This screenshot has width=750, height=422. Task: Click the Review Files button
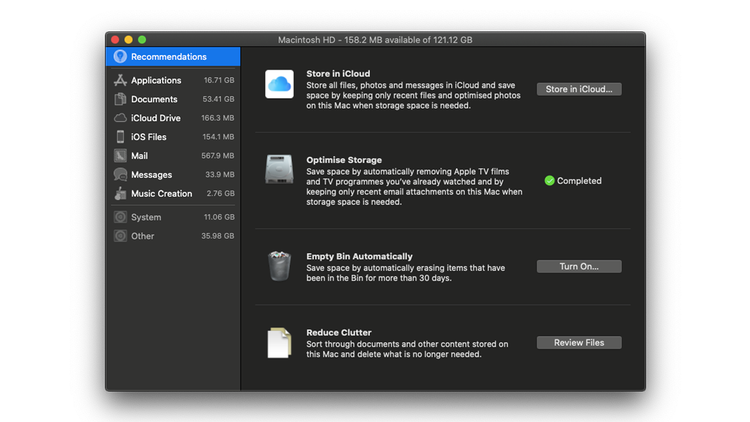(x=579, y=343)
